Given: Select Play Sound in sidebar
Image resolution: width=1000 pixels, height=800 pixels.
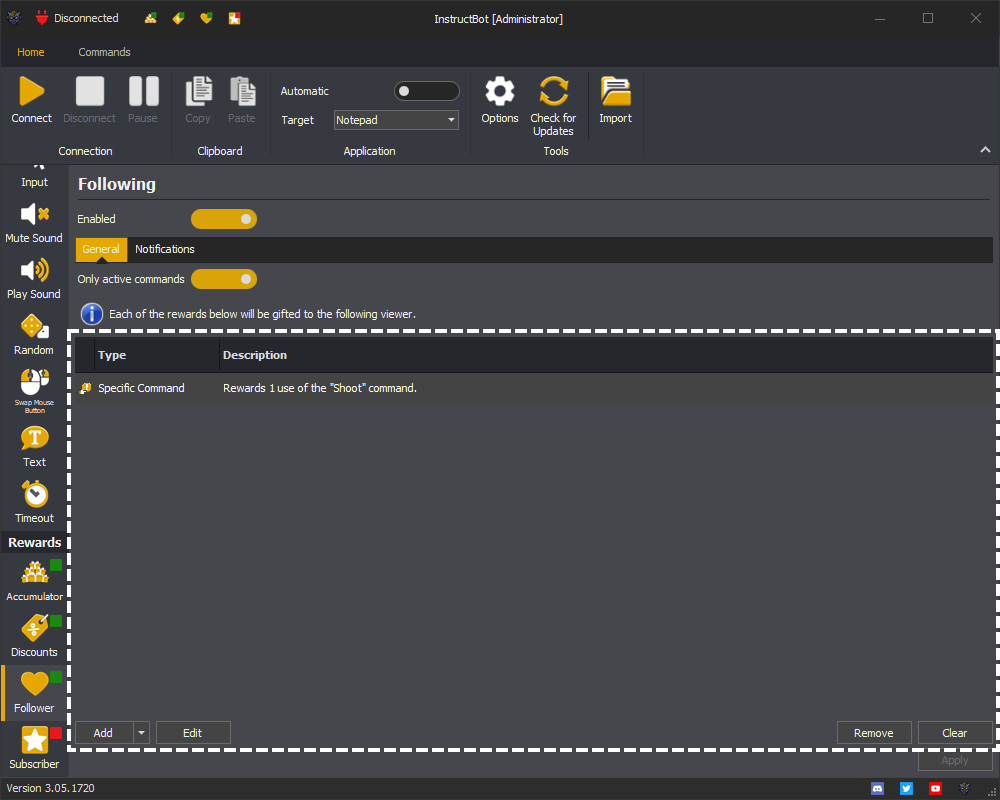Looking at the screenshot, I should (x=34, y=279).
